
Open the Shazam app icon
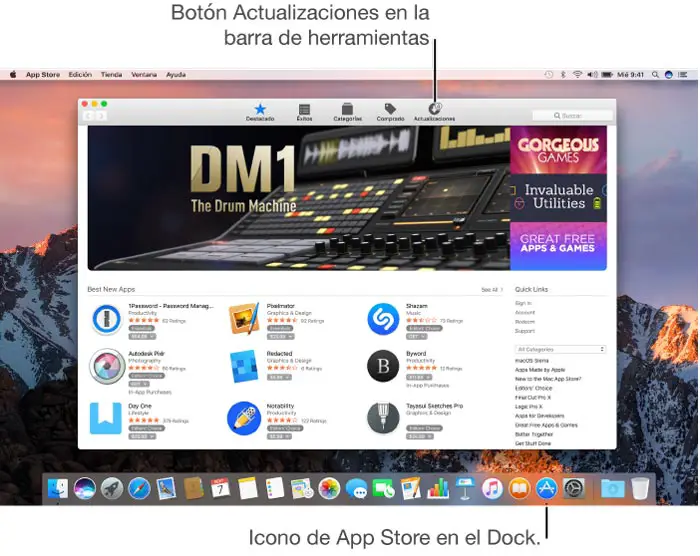383,319
